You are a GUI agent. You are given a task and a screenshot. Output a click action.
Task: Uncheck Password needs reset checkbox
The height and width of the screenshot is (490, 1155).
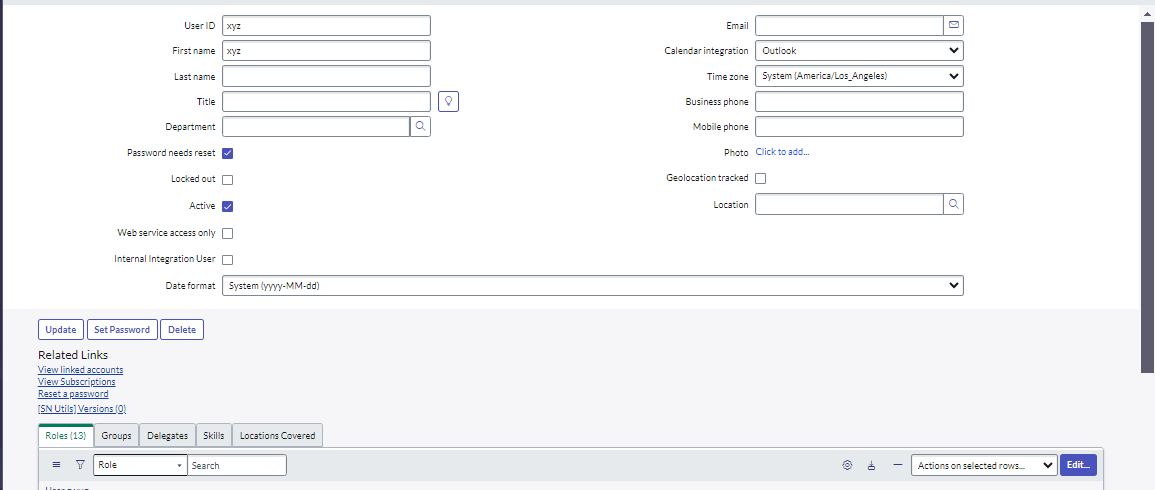coord(228,153)
